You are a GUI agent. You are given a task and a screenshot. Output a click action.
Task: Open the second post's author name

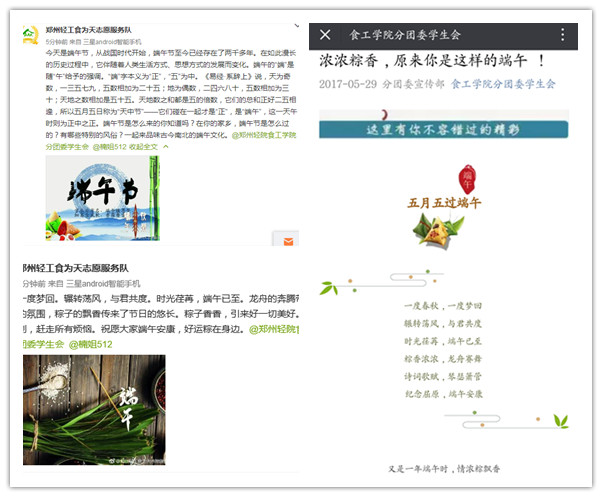(76, 269)
